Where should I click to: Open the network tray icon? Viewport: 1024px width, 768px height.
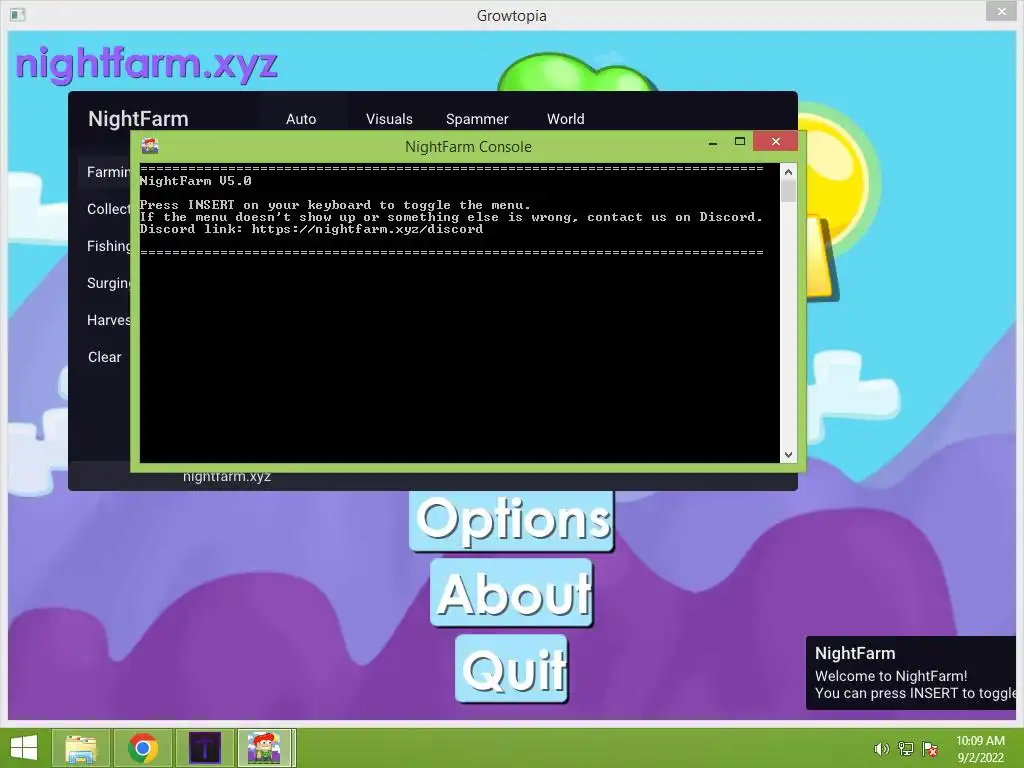(906, 749)
